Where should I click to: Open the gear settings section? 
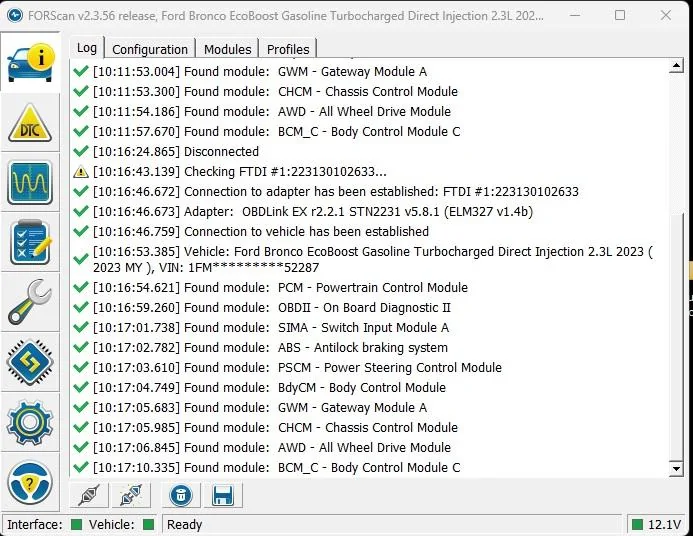(30, 422)
